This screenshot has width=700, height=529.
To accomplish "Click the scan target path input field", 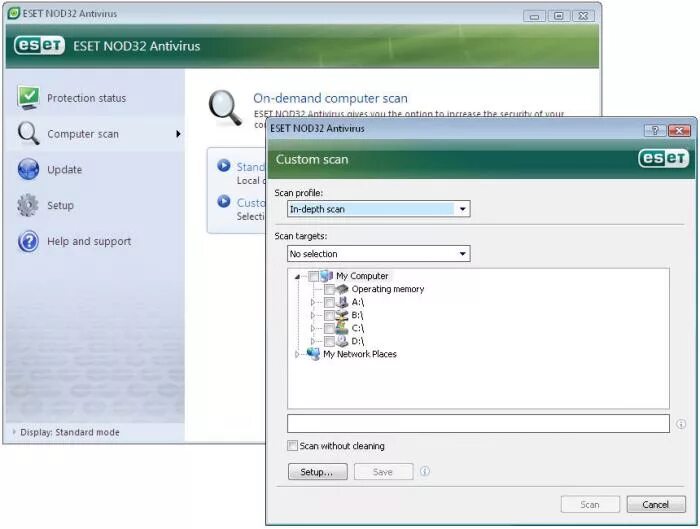I will point(478,424).
